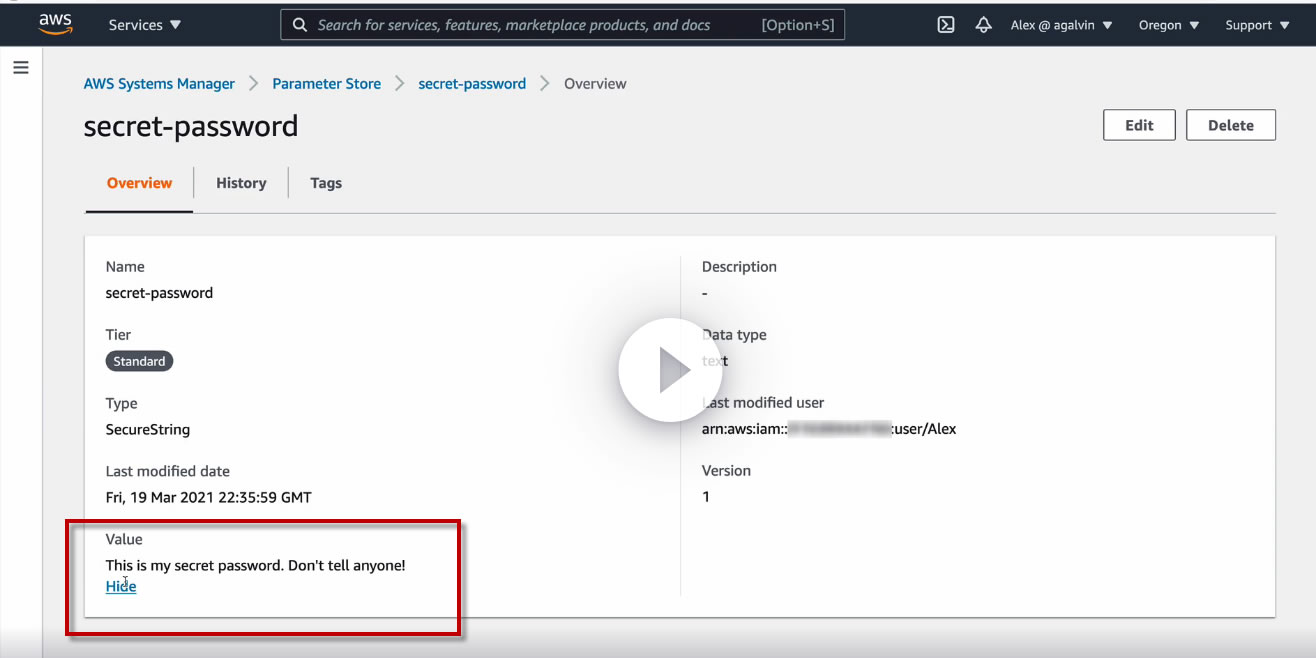Open the Services dropdown menu
This screenshot has width=1316, height=658.
click(x=145, y=25)
